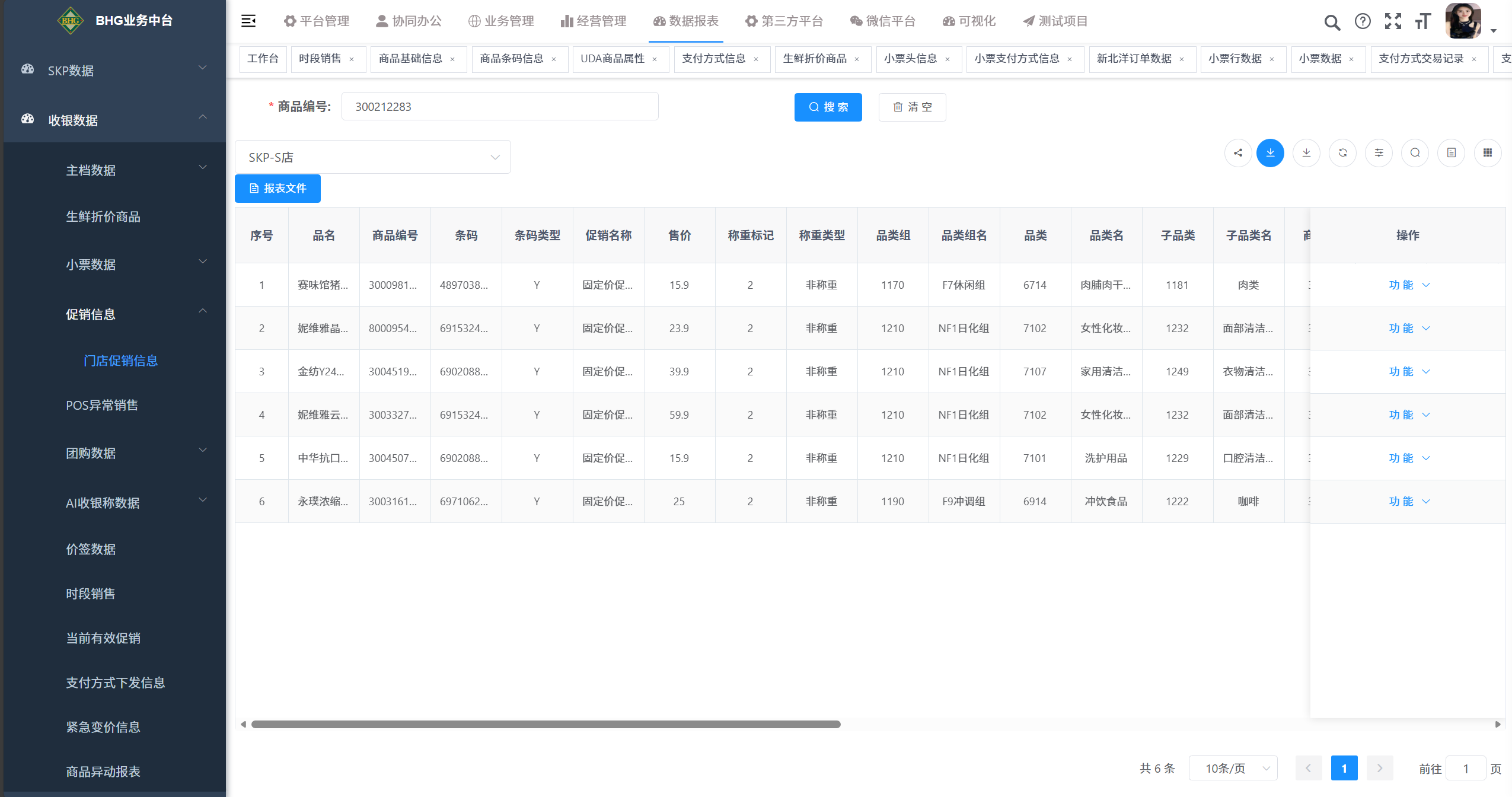Click the blue 搜索 button
The height and width of the screenshot is (797, 1512).
(x=828, y=107)
